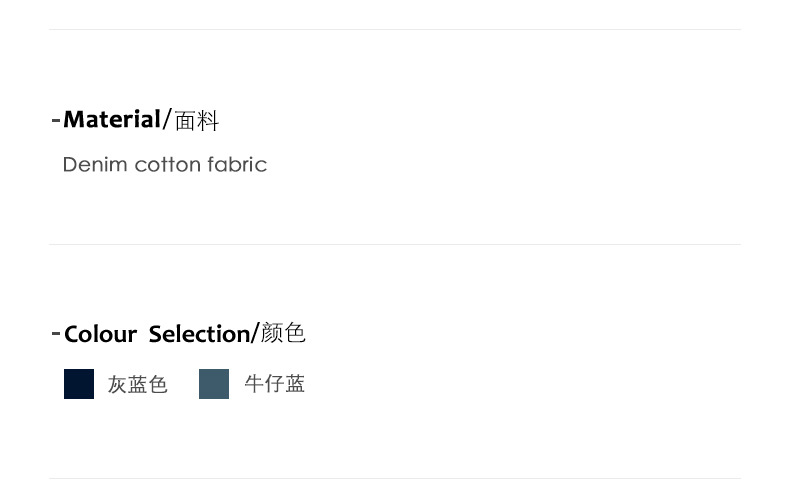Click the dash before the Material heading
Viewport: 790px width, 497px height.
[55, 121]
